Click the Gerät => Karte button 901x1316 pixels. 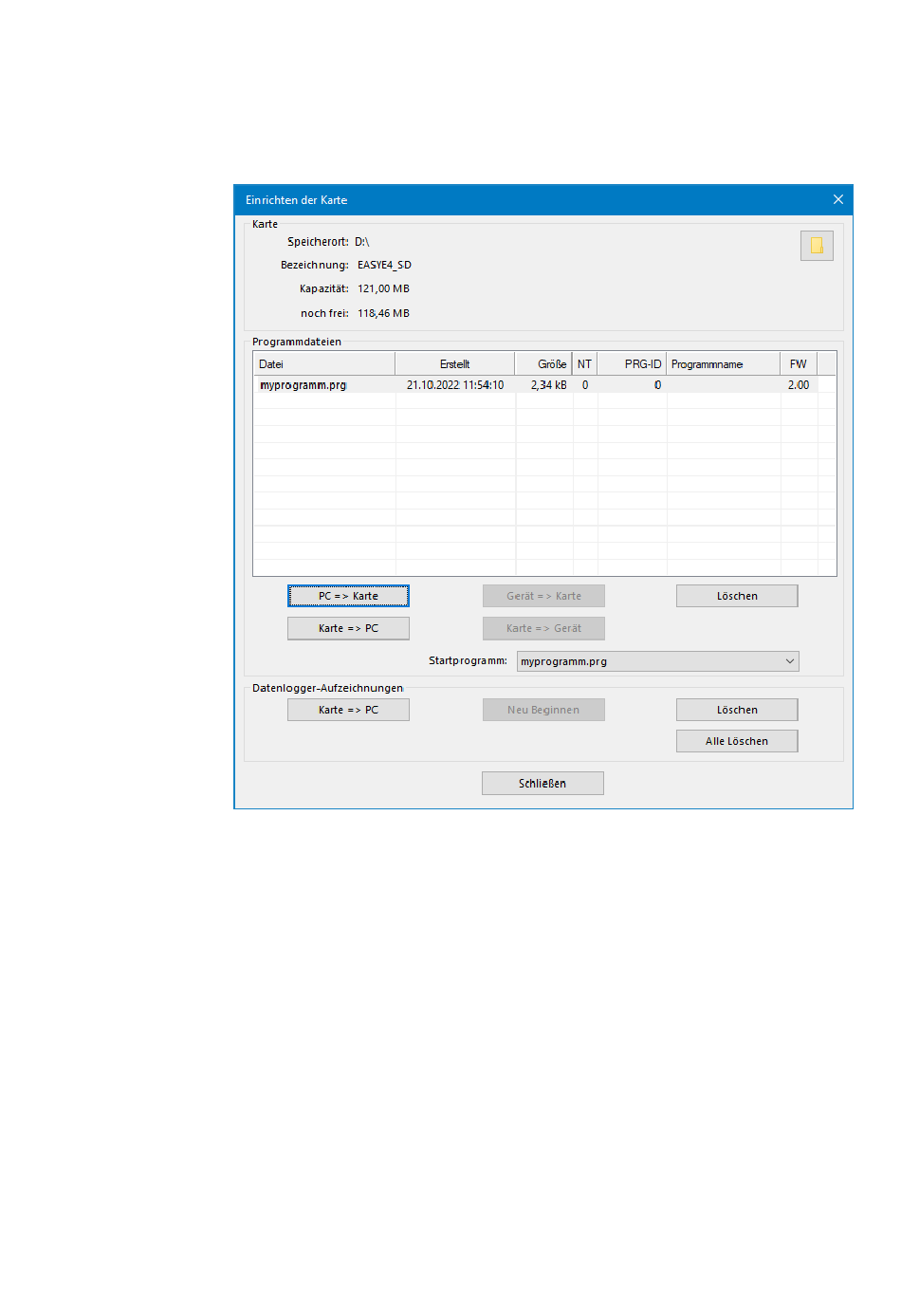point(543,596)
